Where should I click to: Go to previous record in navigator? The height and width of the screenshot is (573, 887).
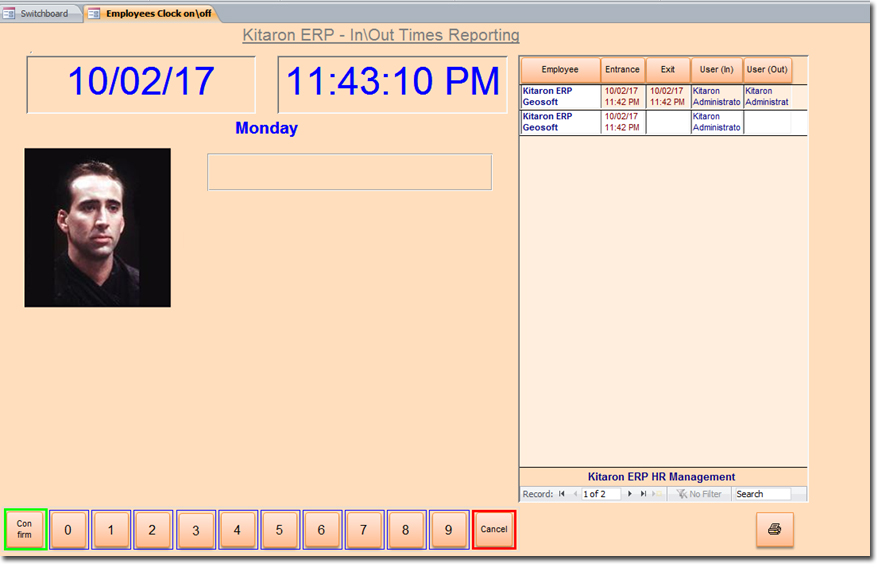575,494
